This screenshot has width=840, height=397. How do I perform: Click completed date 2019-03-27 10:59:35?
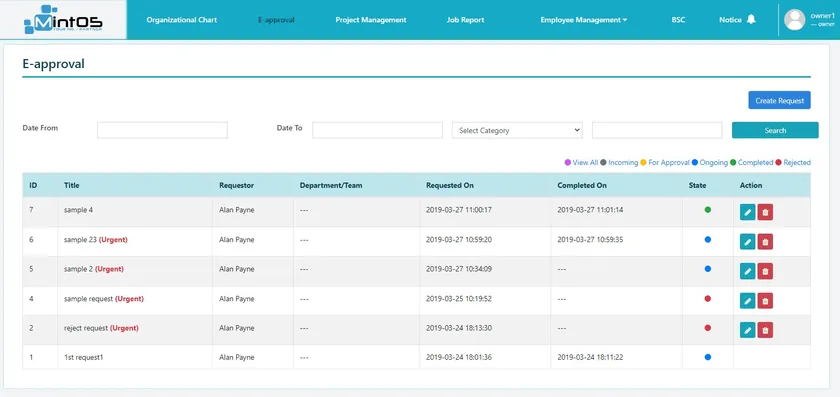590,239
